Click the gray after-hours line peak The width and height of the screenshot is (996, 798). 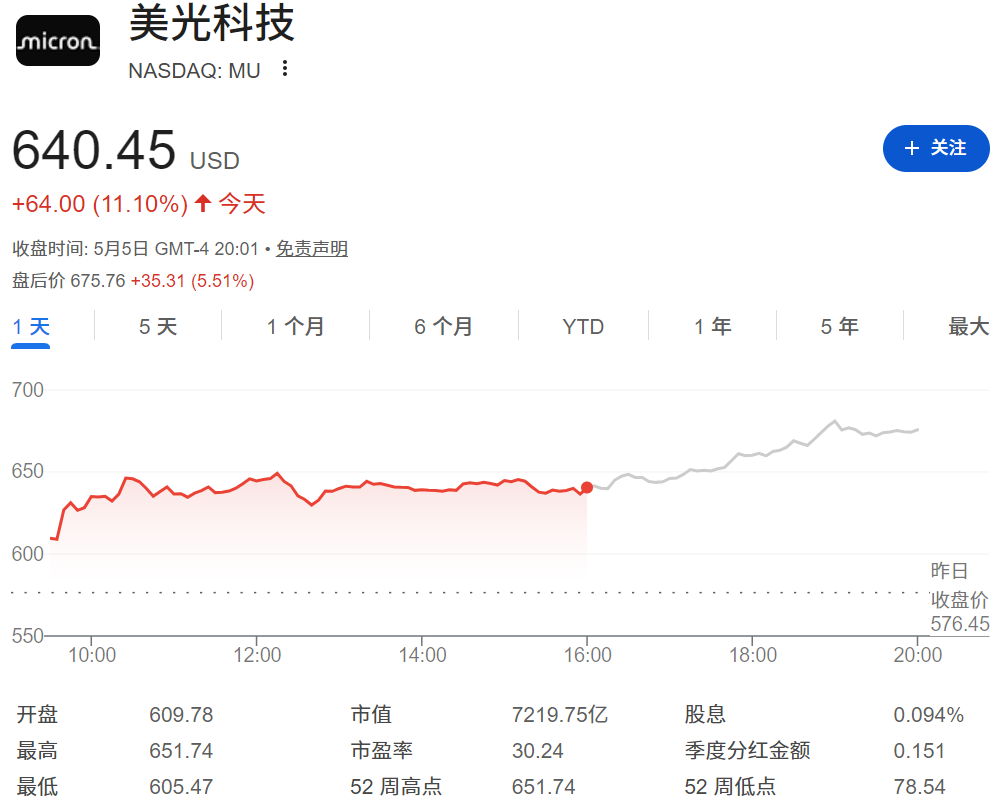[835, 421]
